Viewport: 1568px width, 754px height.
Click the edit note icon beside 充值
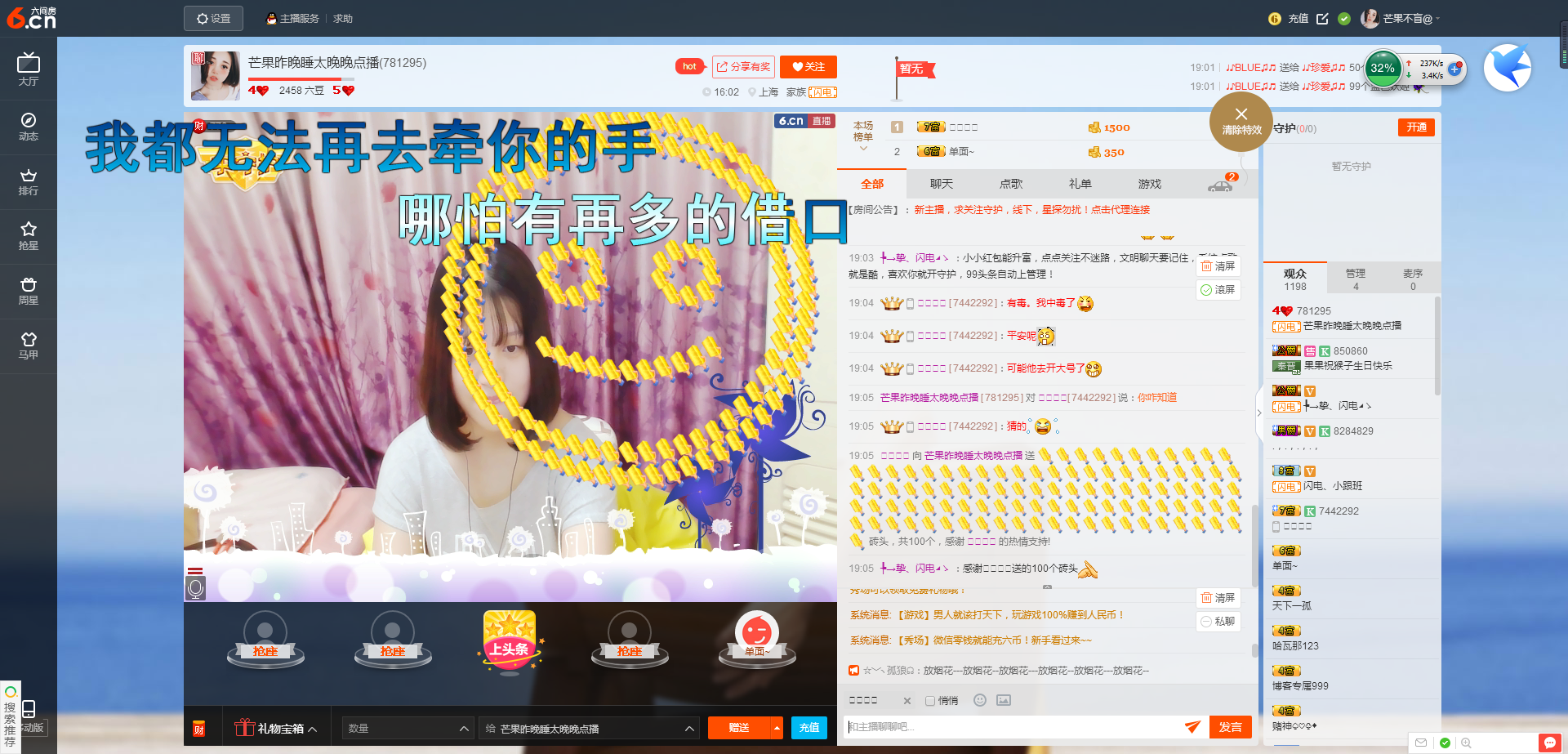(1322, 18)
